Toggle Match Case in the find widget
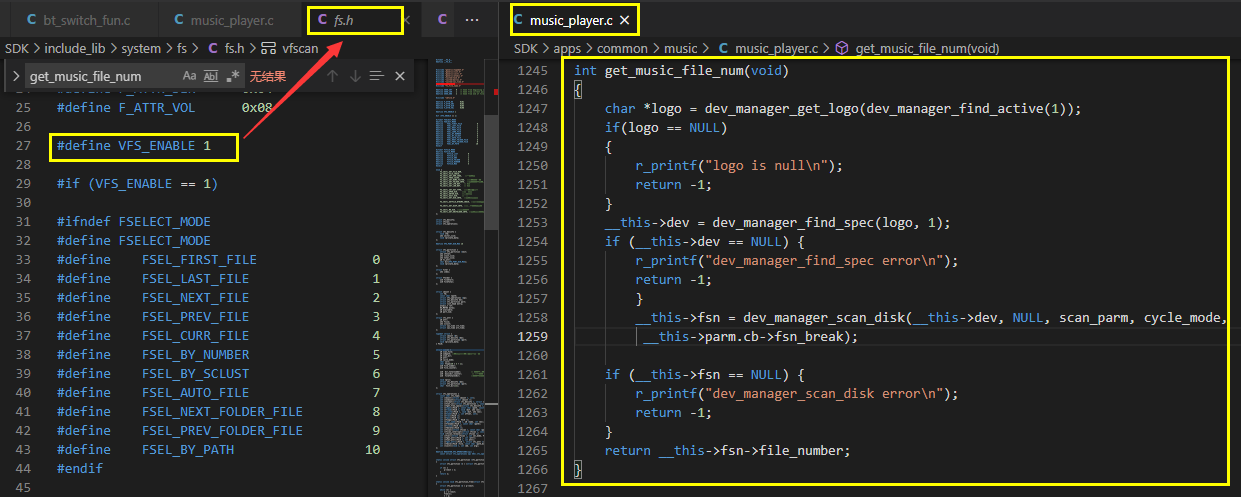Viewport: 1241px width, 497px height. click(190, 76)
